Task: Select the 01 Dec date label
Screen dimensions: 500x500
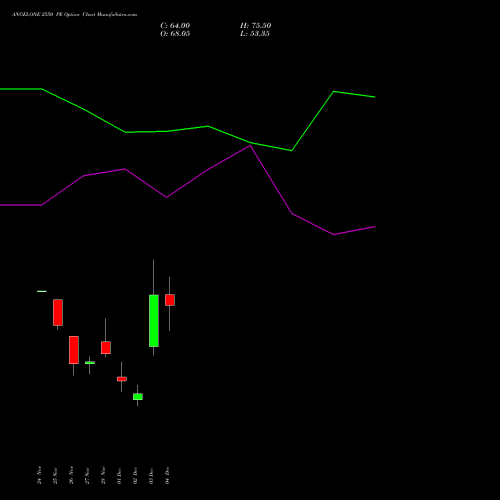Action: [x=119, y=475]
